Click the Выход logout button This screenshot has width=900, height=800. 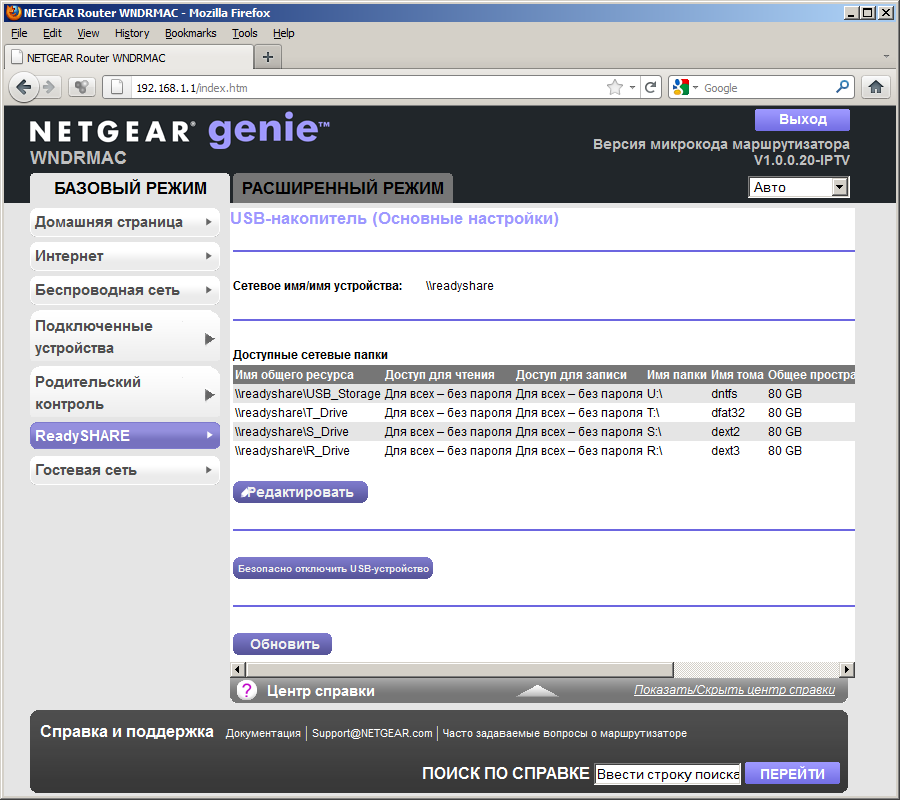click(802, 119)
